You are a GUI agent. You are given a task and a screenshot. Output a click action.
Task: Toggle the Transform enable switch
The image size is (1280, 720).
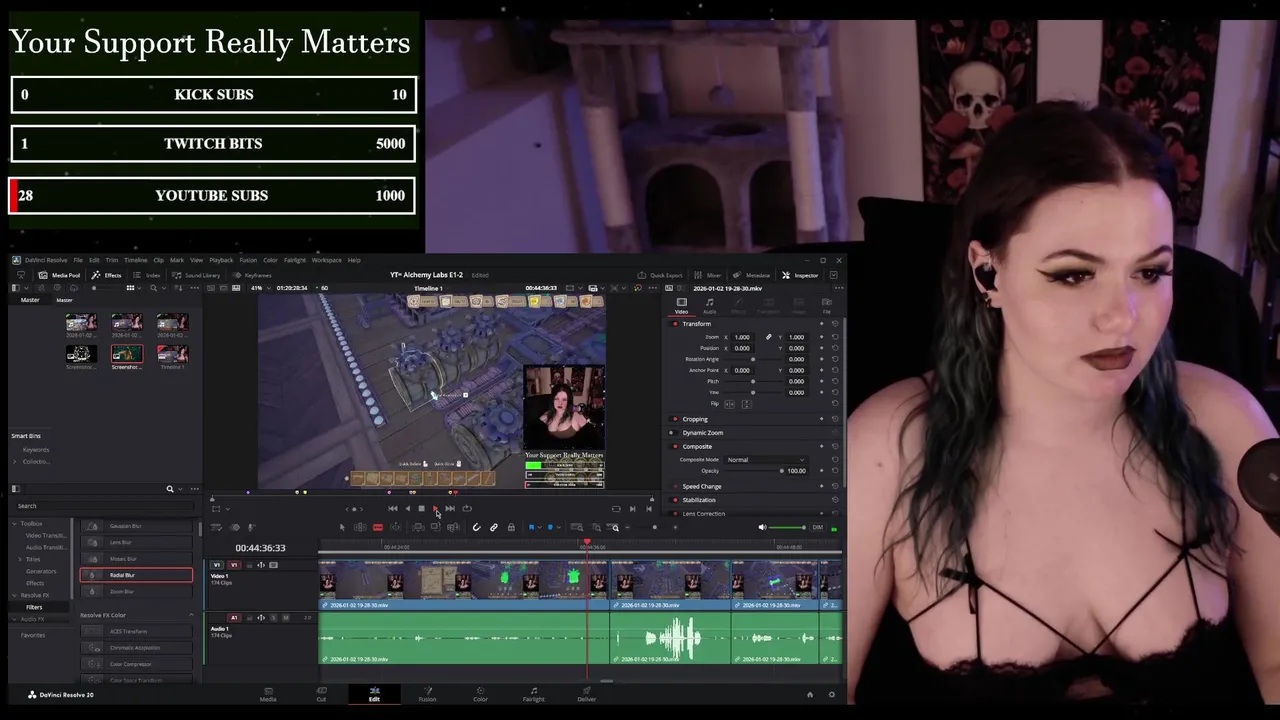[675, 324]
